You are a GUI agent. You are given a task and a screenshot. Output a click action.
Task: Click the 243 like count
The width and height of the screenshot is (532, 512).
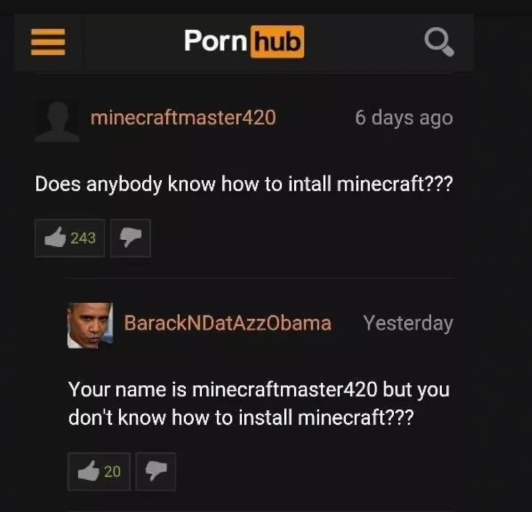click(x=83, y=238)
